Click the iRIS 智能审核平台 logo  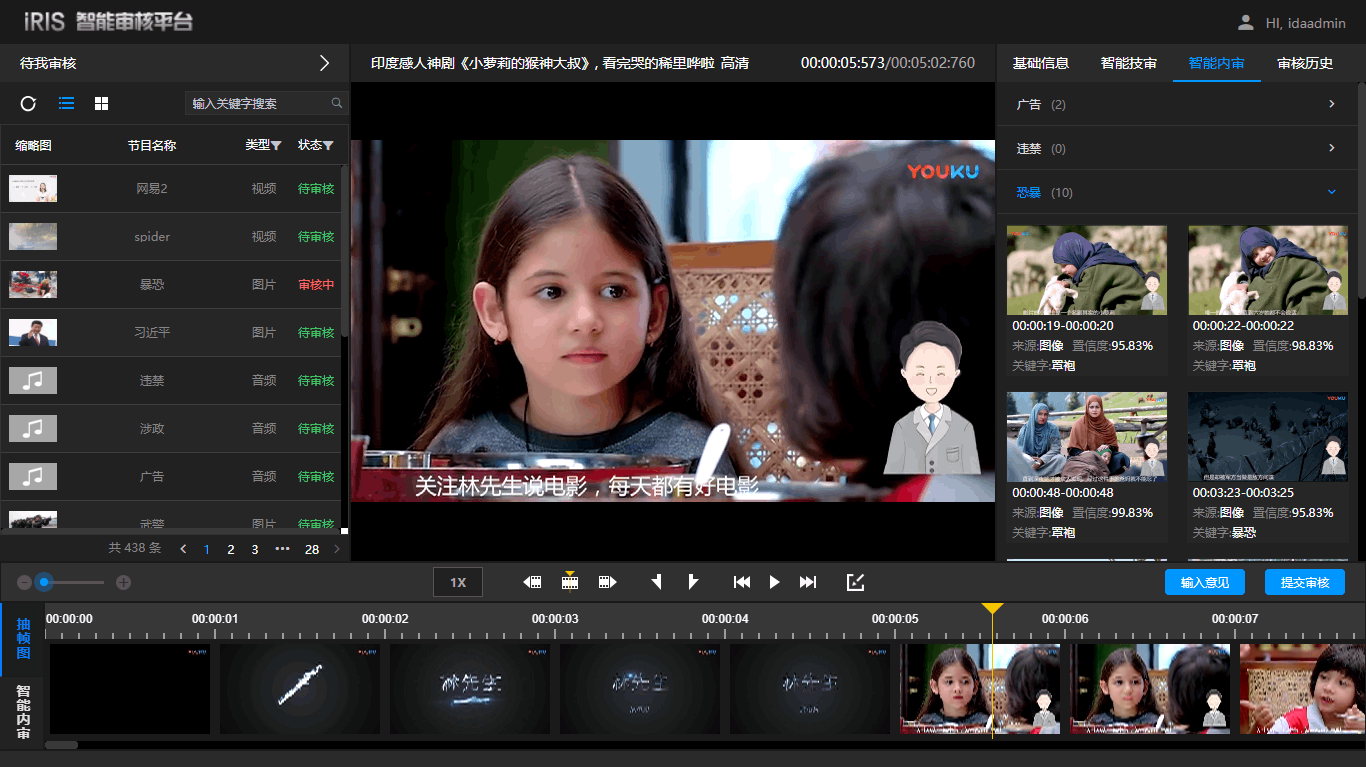coord(108,22)
